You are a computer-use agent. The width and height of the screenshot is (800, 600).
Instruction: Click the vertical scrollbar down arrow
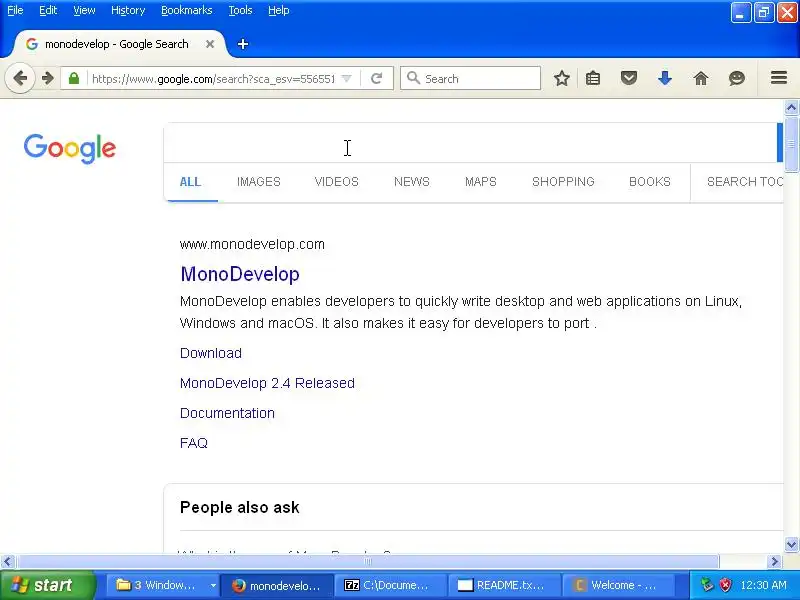pos(791,545)
